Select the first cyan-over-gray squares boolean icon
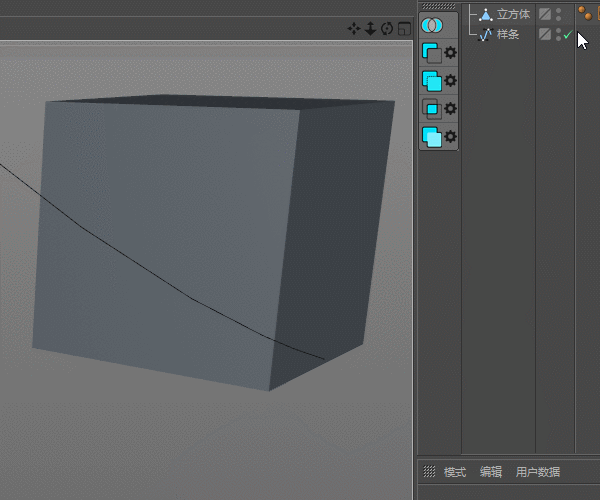The width and height of the screenshot is (600, 500). tap(432, 53)
